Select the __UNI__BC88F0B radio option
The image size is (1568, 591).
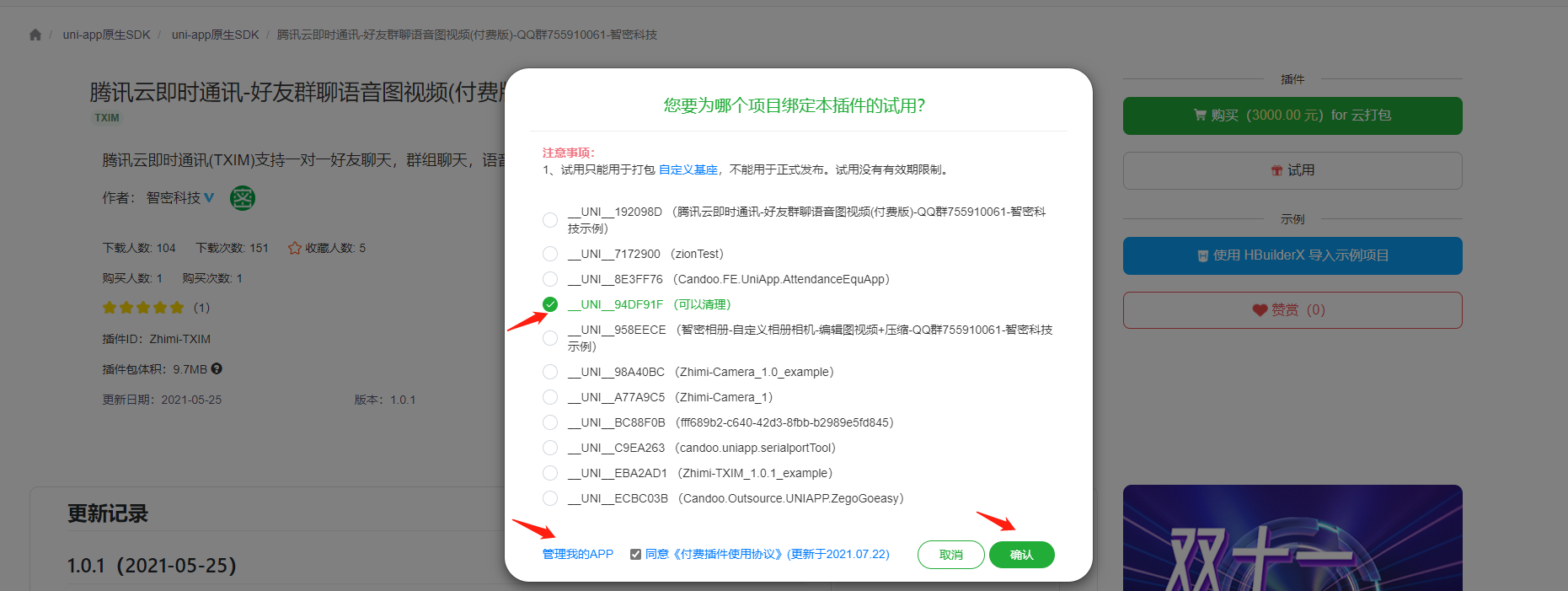click(x=550, y=422)
